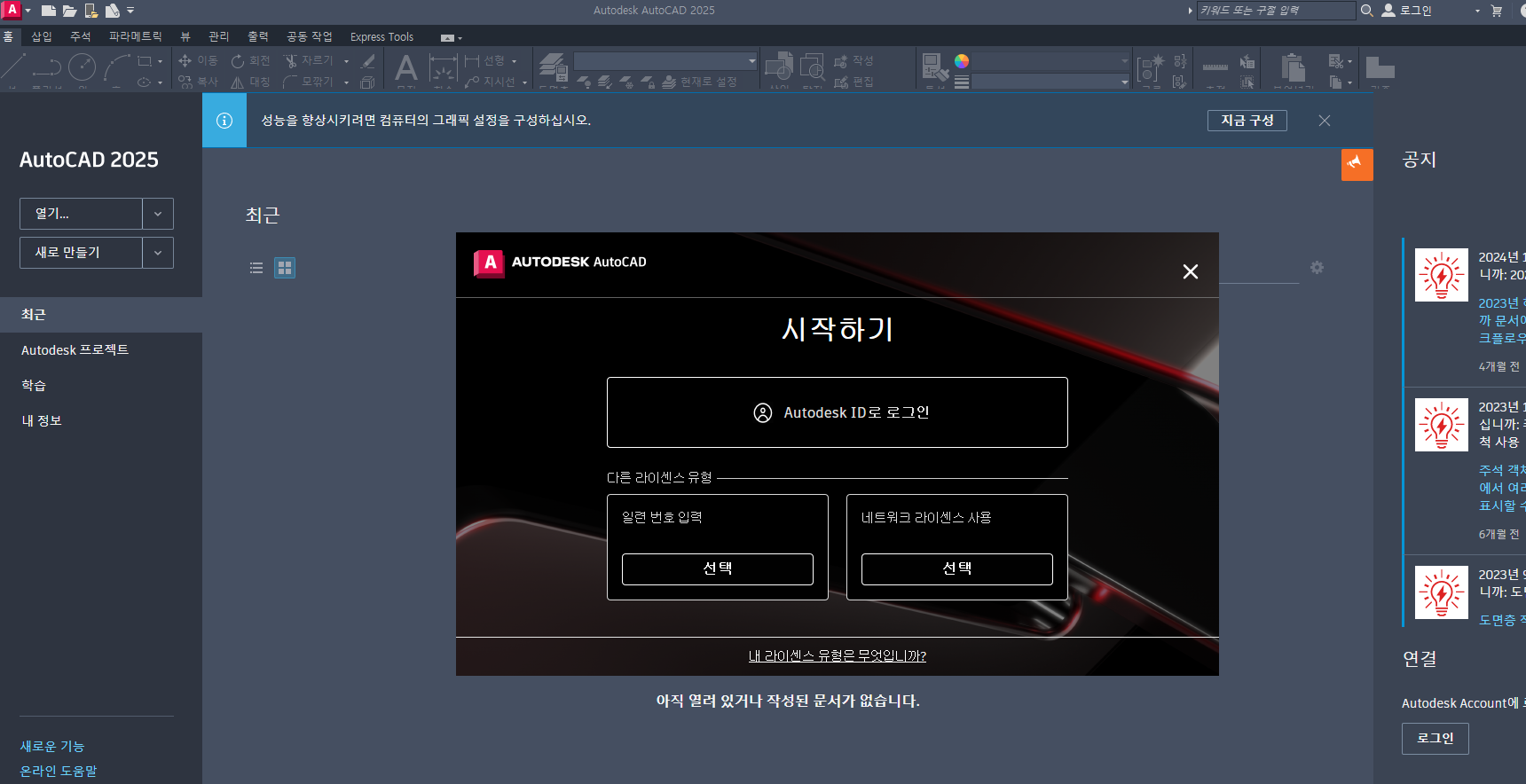This screenshot has height=784, width=1526.
Task: Open the object color combo box
Action: (1051, 61)
